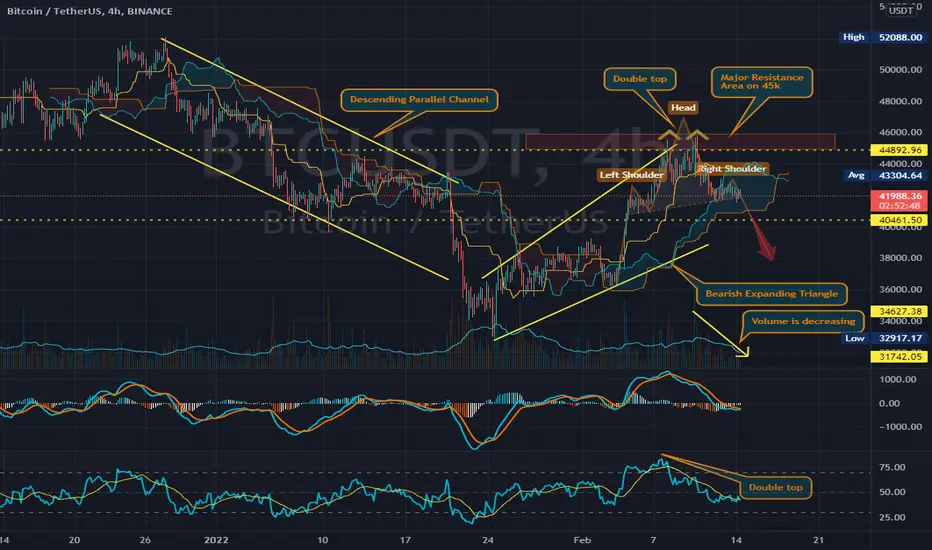Select the High 52088.00 price label

coord(882,37)
